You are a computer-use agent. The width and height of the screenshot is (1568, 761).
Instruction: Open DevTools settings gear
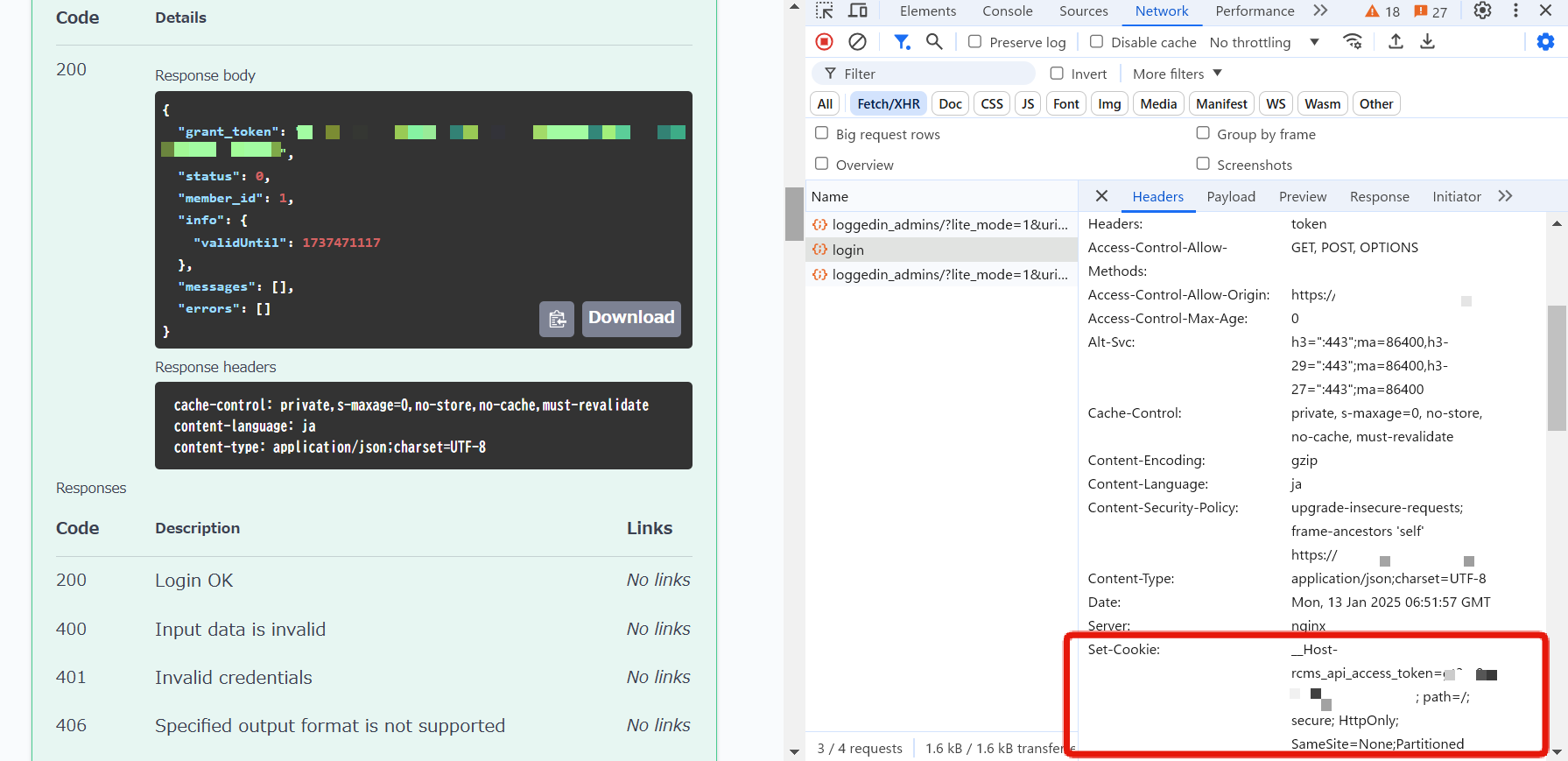click(x=1482, y=11)
